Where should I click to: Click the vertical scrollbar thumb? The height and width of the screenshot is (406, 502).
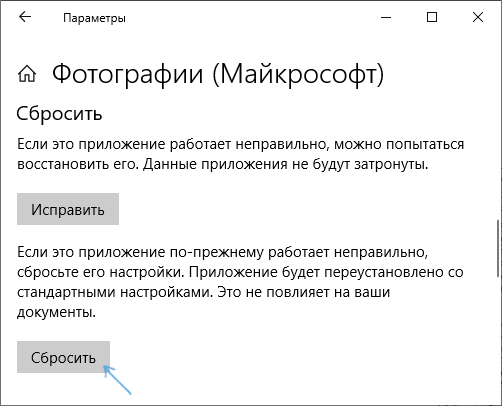click(x=499, y=248)
